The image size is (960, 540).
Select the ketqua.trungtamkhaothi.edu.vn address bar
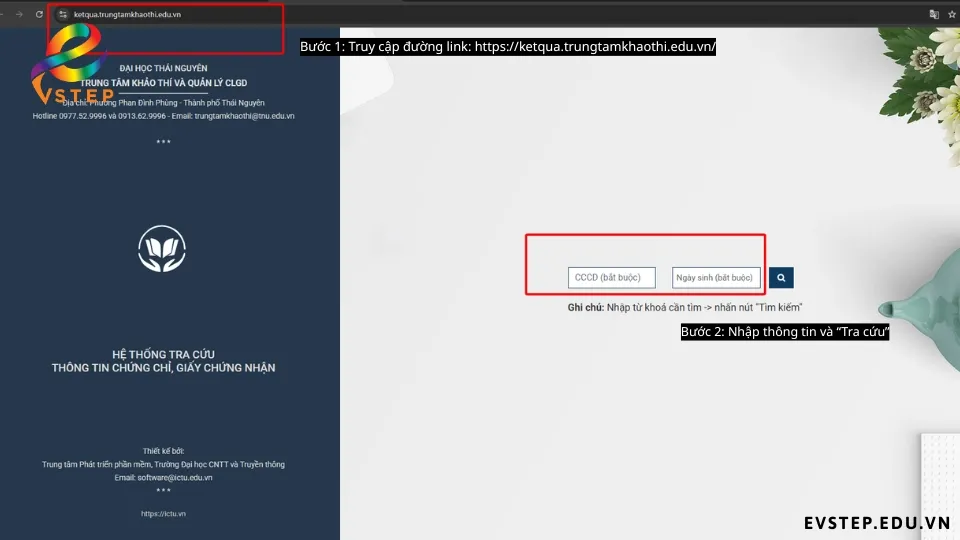click(127, 14)
